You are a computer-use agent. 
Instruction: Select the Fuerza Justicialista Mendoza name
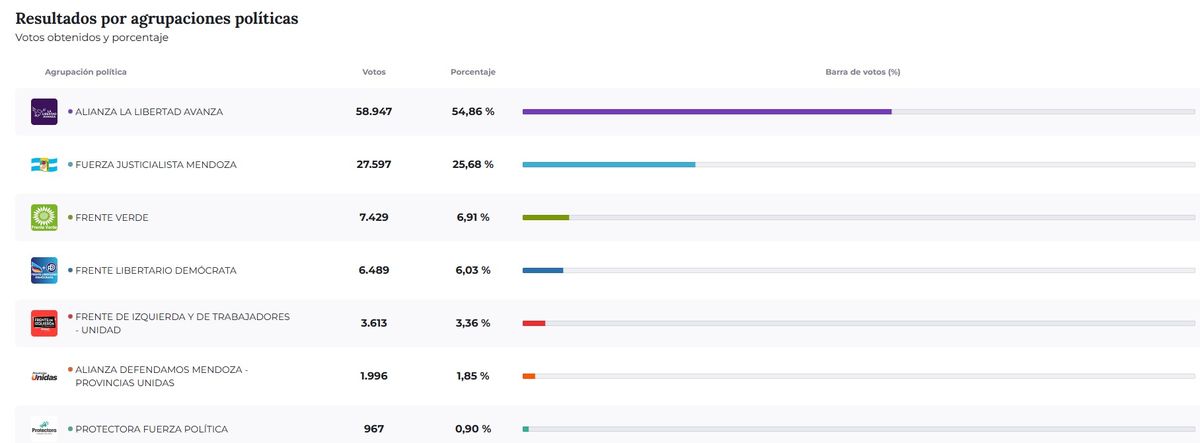pos(156,164)
